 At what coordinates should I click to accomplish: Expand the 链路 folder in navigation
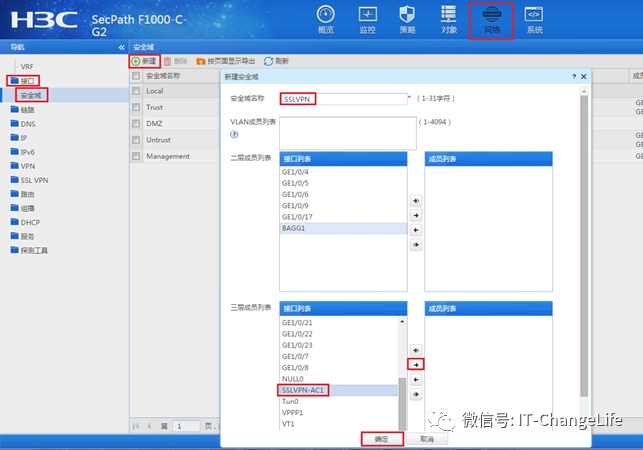pos(23,110)
